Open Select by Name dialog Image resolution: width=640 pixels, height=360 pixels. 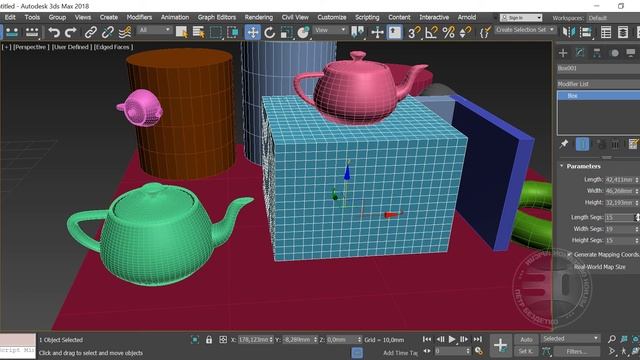199,32
